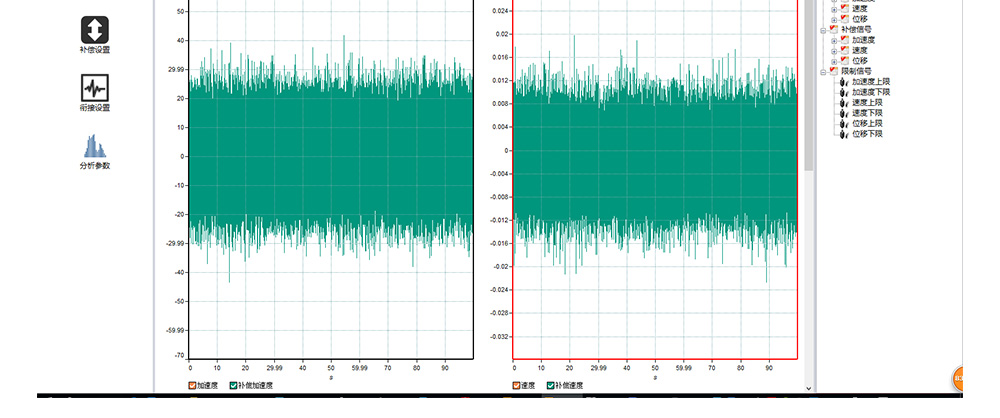The height and width of the screenshot is (418, 1000).
Task: Open 补偿设置 compensation settings icon
Action: tap(95, 30)
